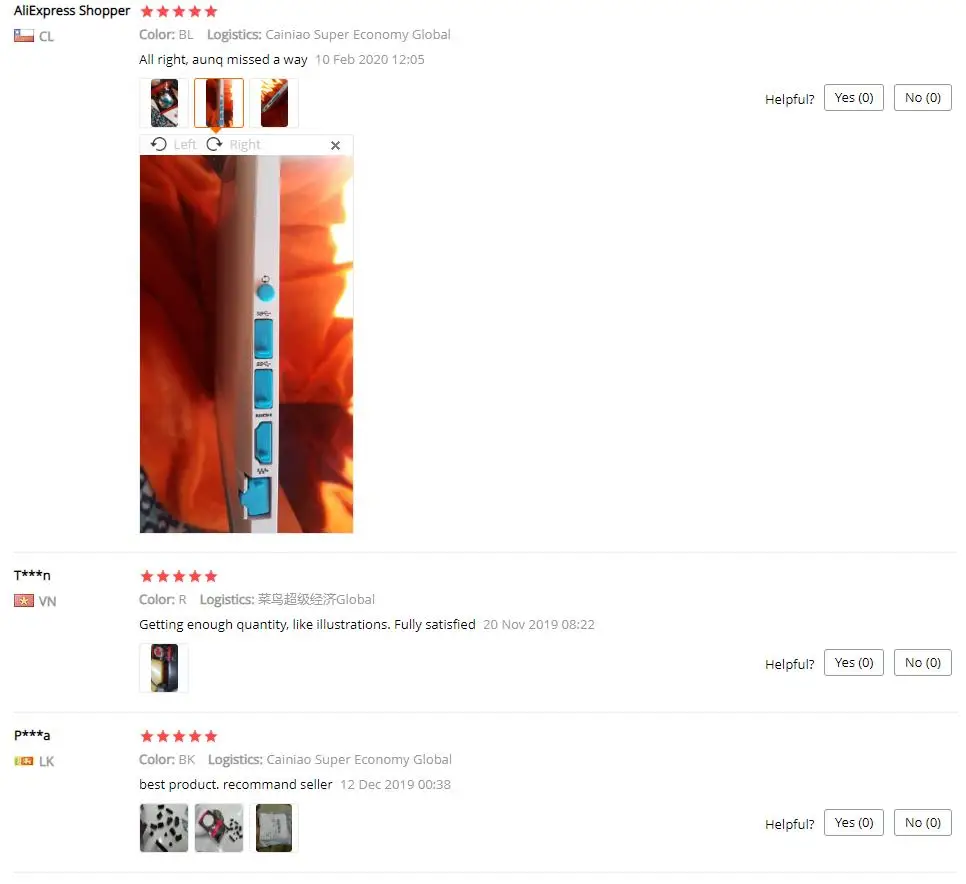Mark AliExpress Shopper review helpful No
The width and height of the screenshot is (966, 884).
point(922,97)
